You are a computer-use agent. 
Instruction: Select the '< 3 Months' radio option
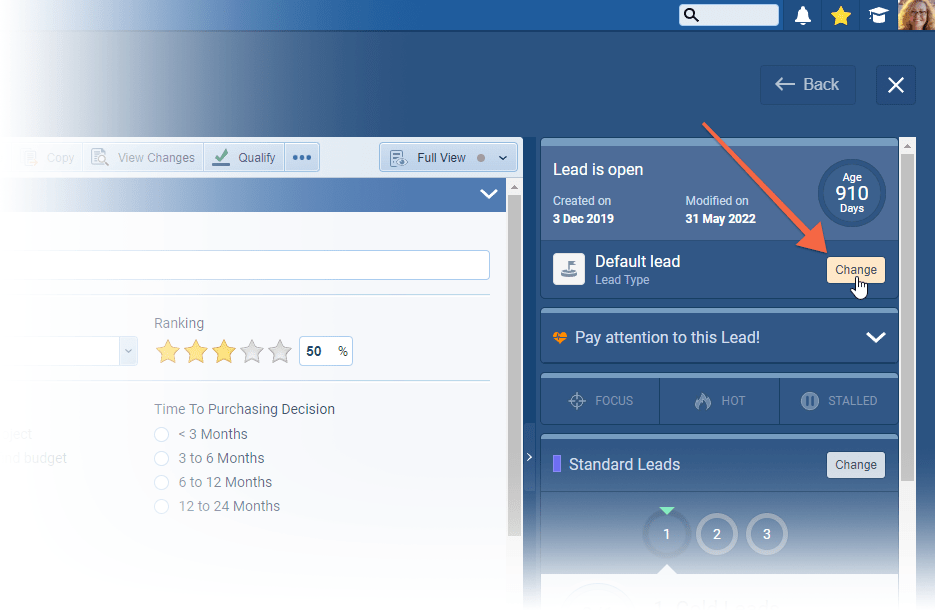(x=162, y=434)
